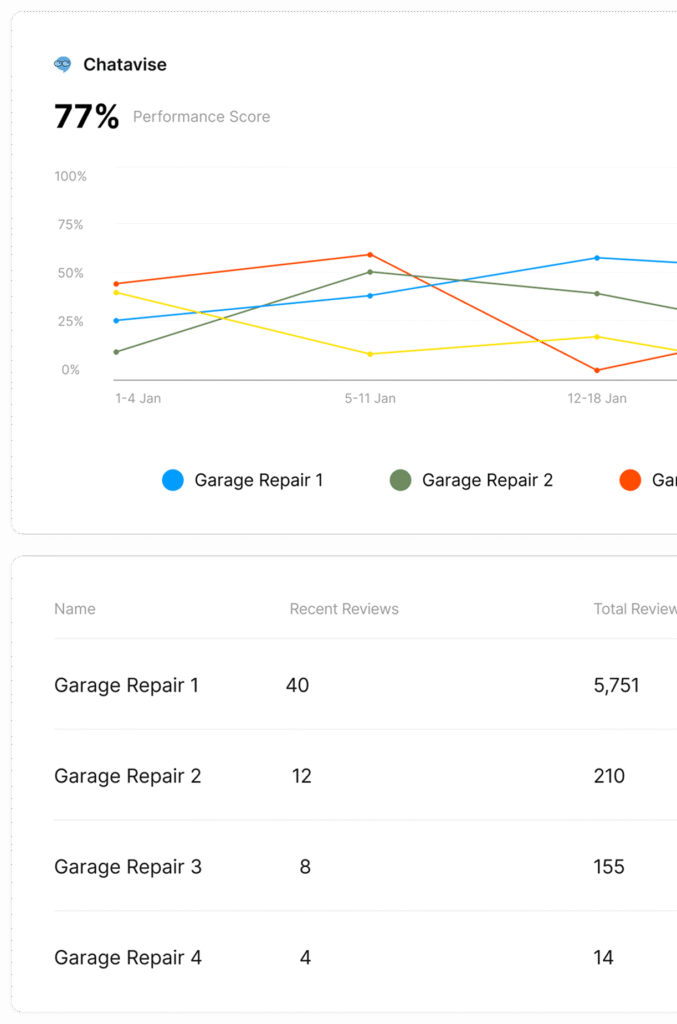Toggle the green Garage Repair 2 legend dot
Image resolution: width=677 pixels, height=1024 pixels.
pyautogui.click(x=400, y=480)
